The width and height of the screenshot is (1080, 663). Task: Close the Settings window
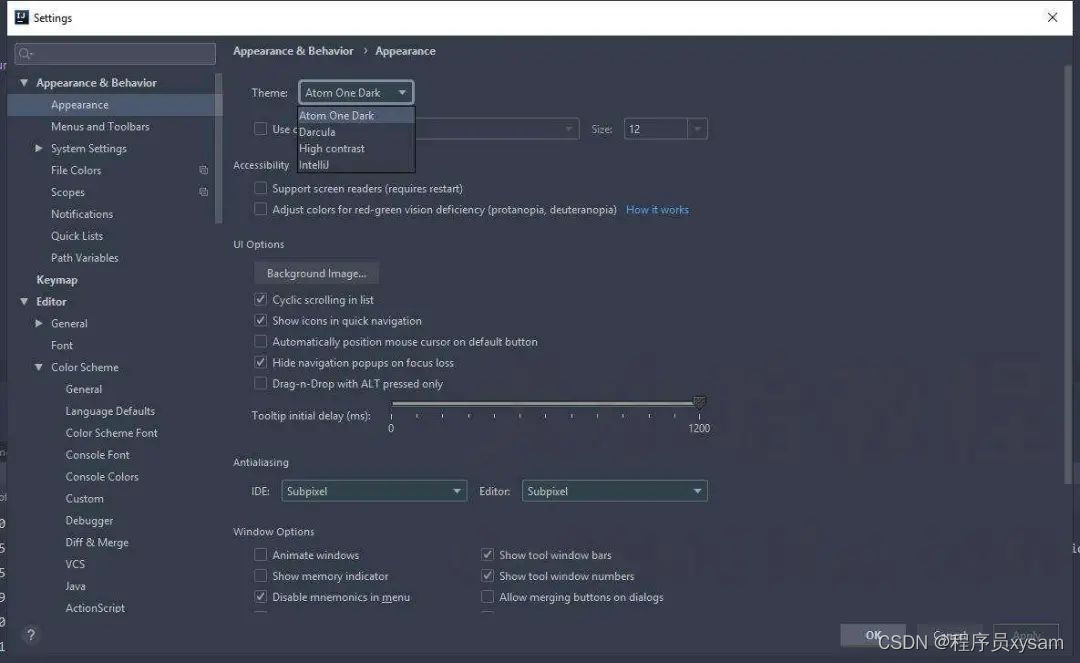pyautogui.click(x=1052, y=17)
